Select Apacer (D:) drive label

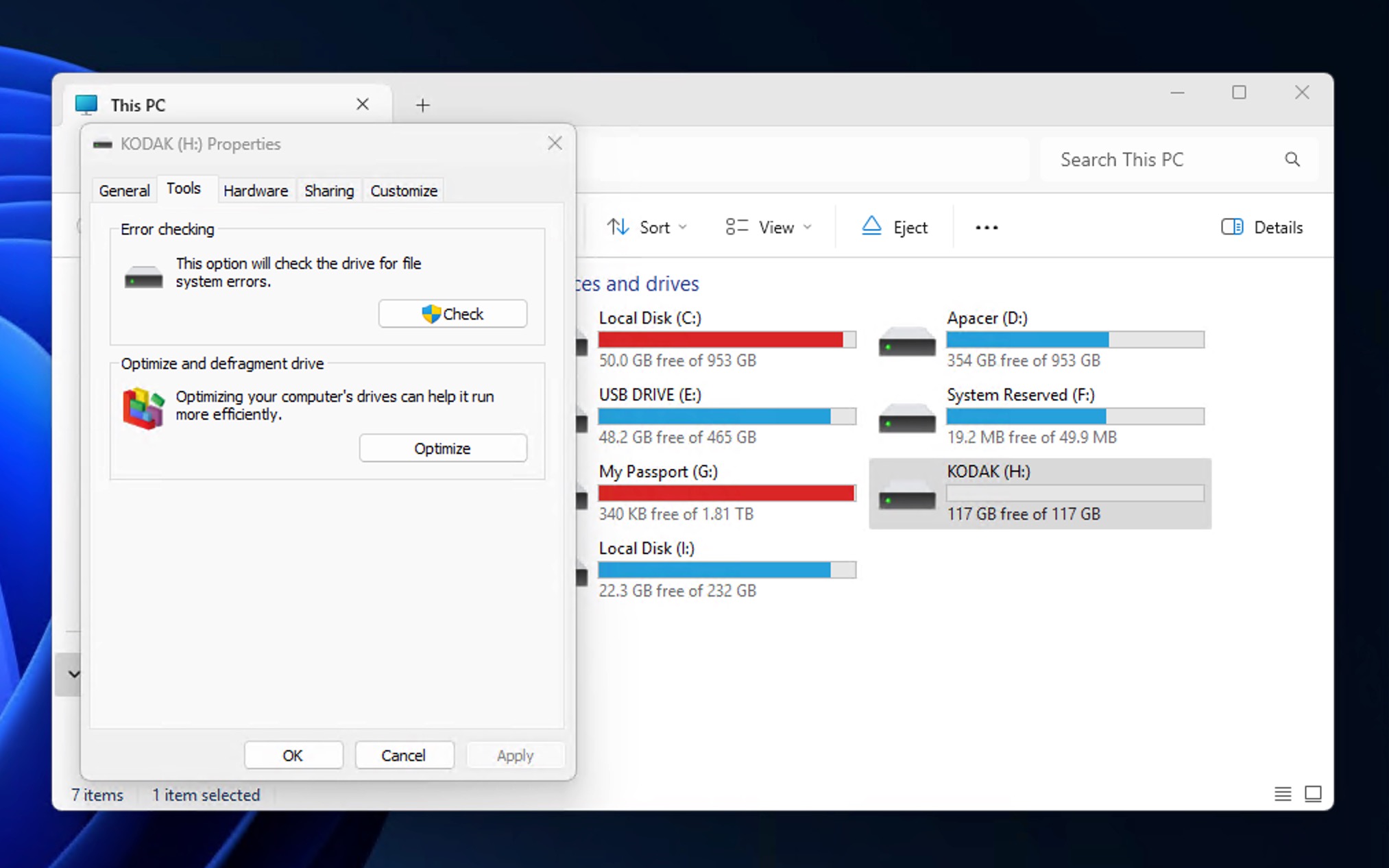pyautogui.click(x=987, y=318)
